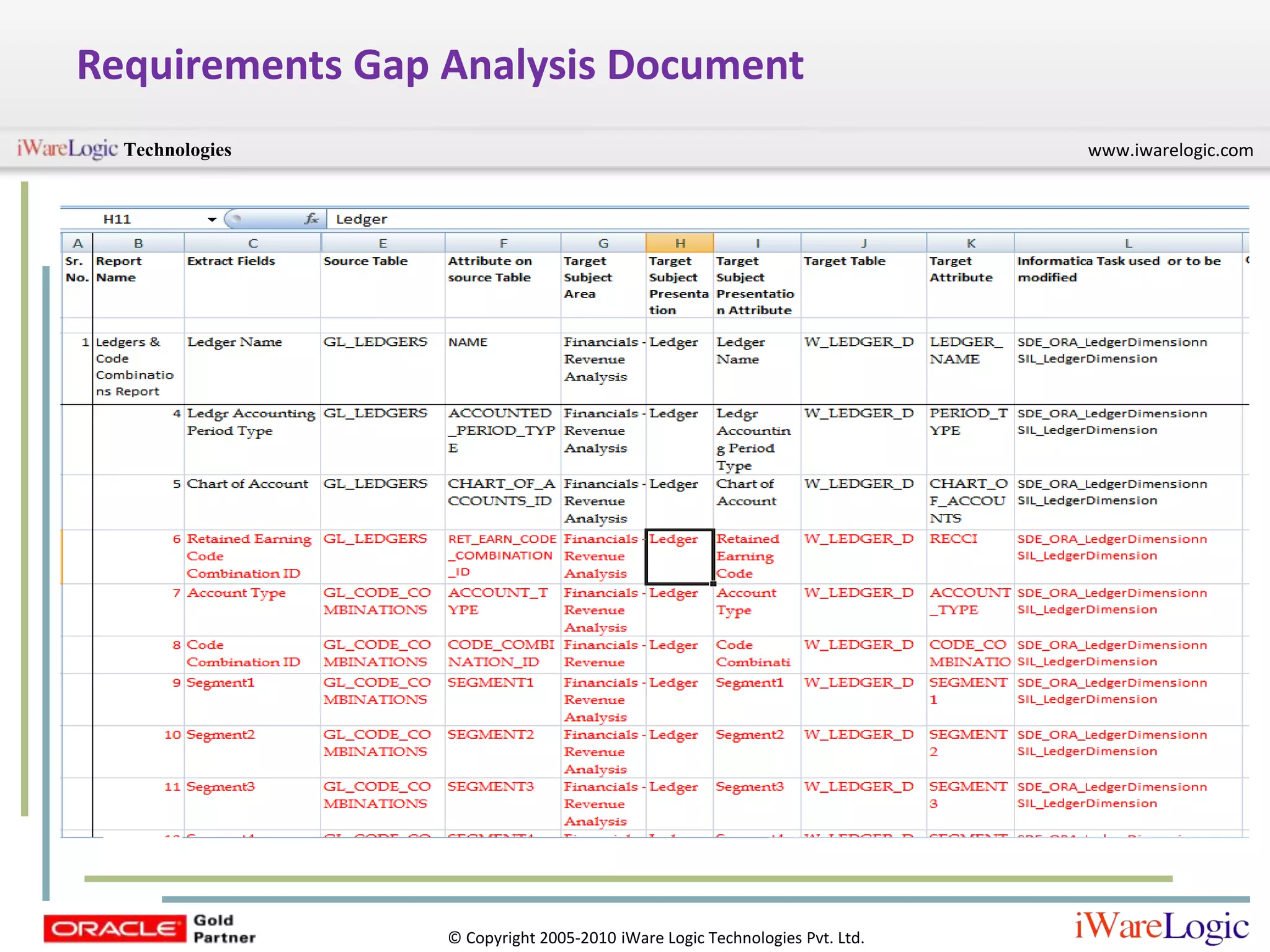This screenshot has width=1270, height=952.
Task: Click the www.iwarelogic.com link
Action: tap(1170, 150)
